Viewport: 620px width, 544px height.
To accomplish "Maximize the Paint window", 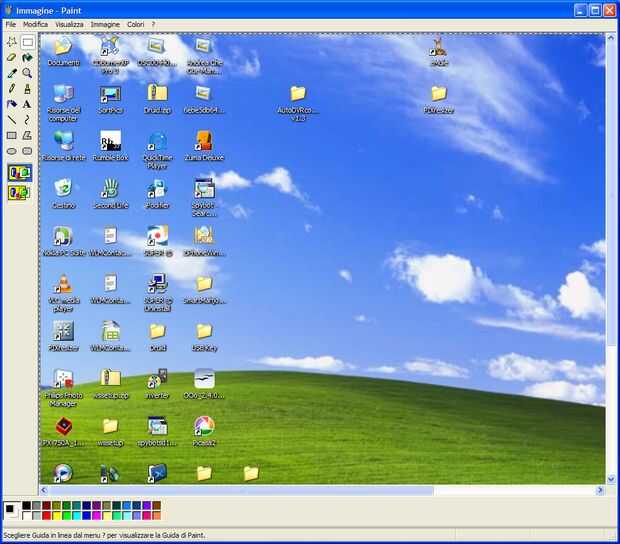I will click(595, 10).
